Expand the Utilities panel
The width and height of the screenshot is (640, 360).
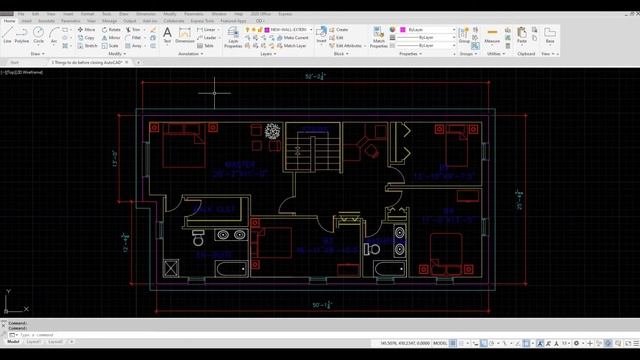(496, 54)
